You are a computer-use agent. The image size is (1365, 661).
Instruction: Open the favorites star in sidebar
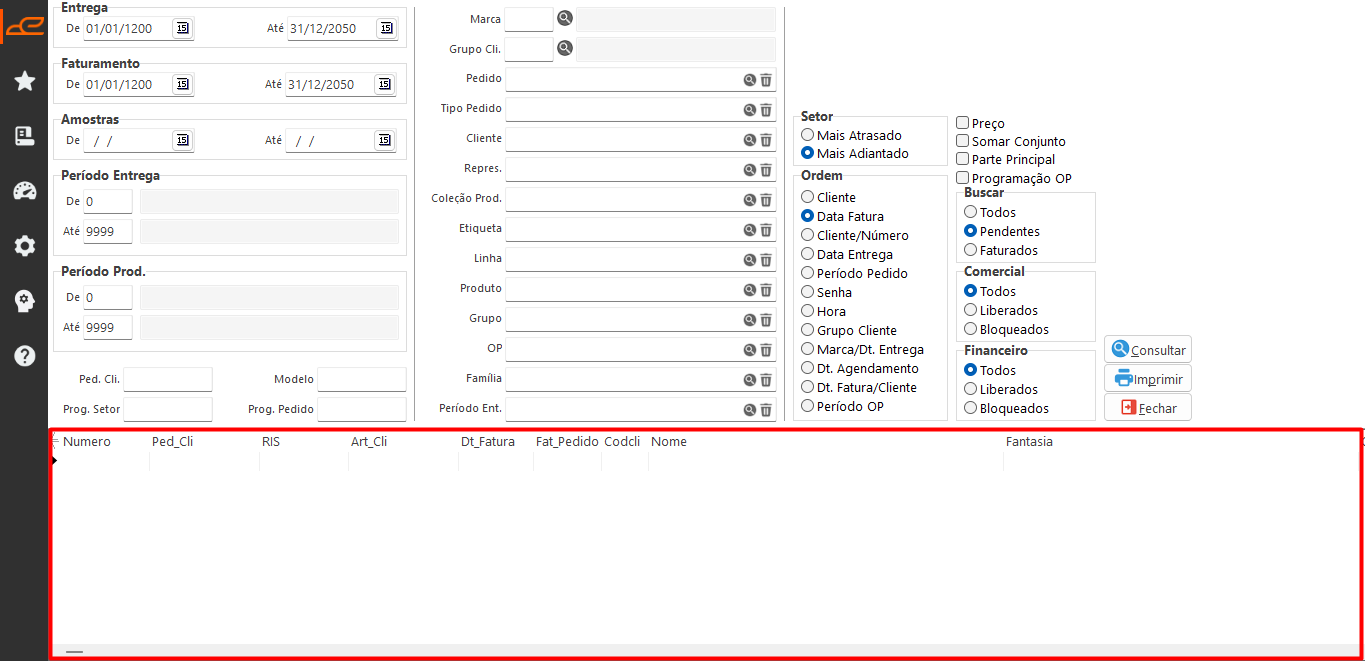[x=25, y=81]
